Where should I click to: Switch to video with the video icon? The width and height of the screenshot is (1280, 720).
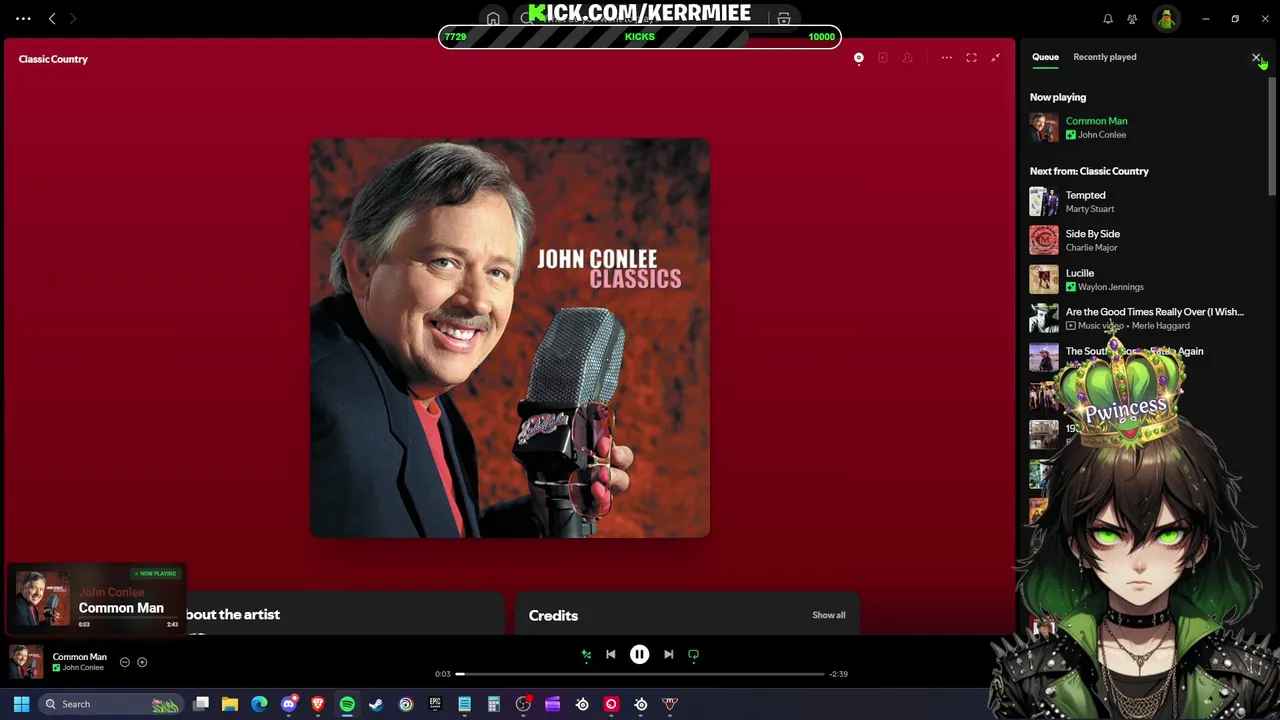[883, 58]
